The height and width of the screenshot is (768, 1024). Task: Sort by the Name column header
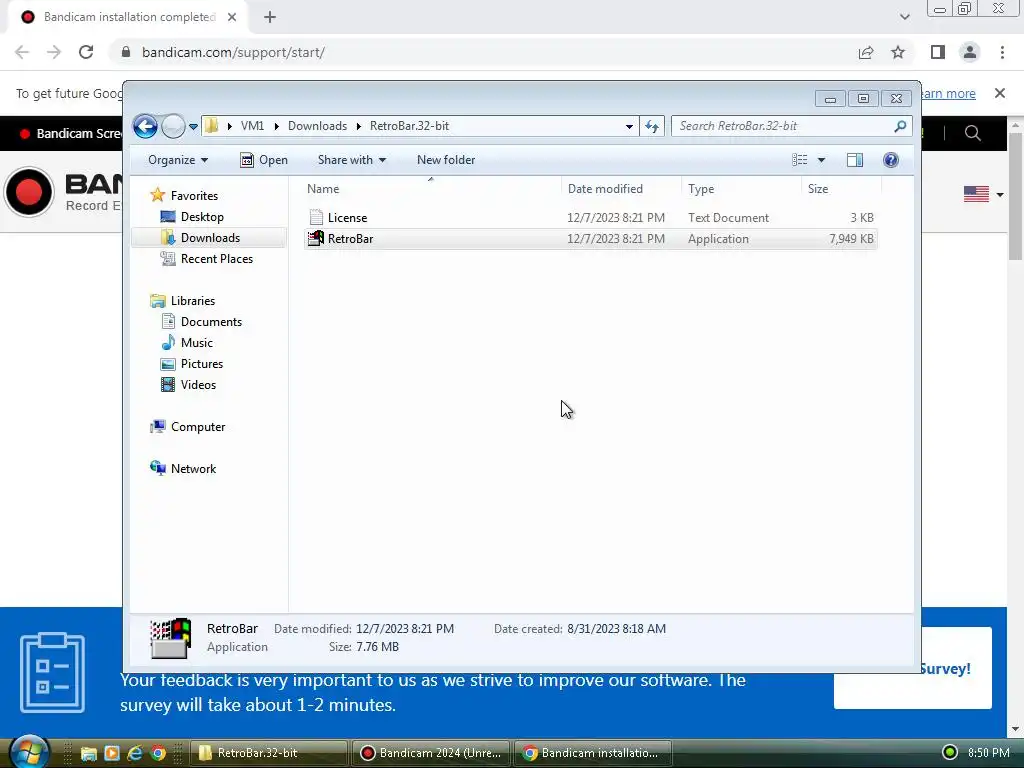pyautogui.click(x=431, y=189)
